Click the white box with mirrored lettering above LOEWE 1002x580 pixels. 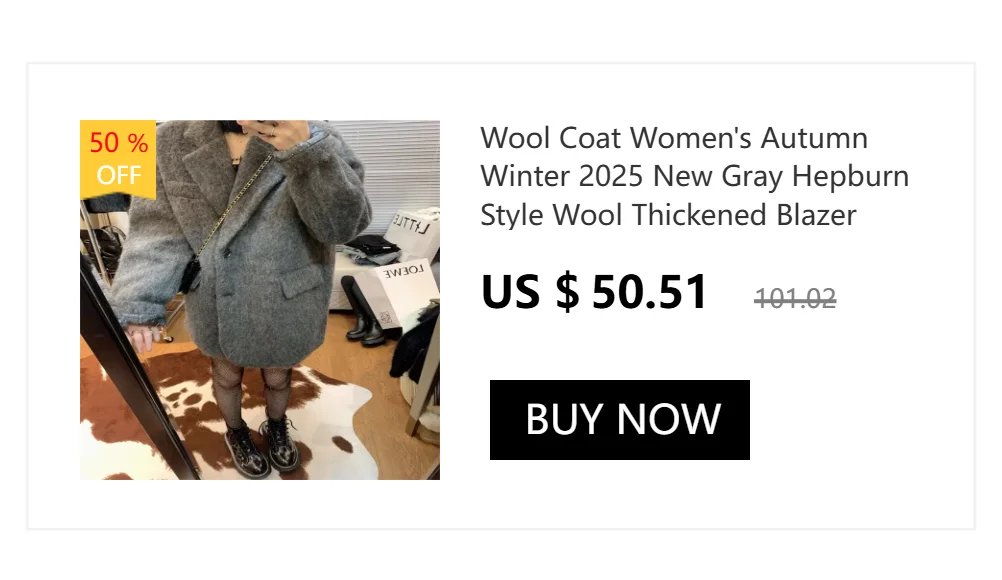pyautogui.click(x=413, y=229)
